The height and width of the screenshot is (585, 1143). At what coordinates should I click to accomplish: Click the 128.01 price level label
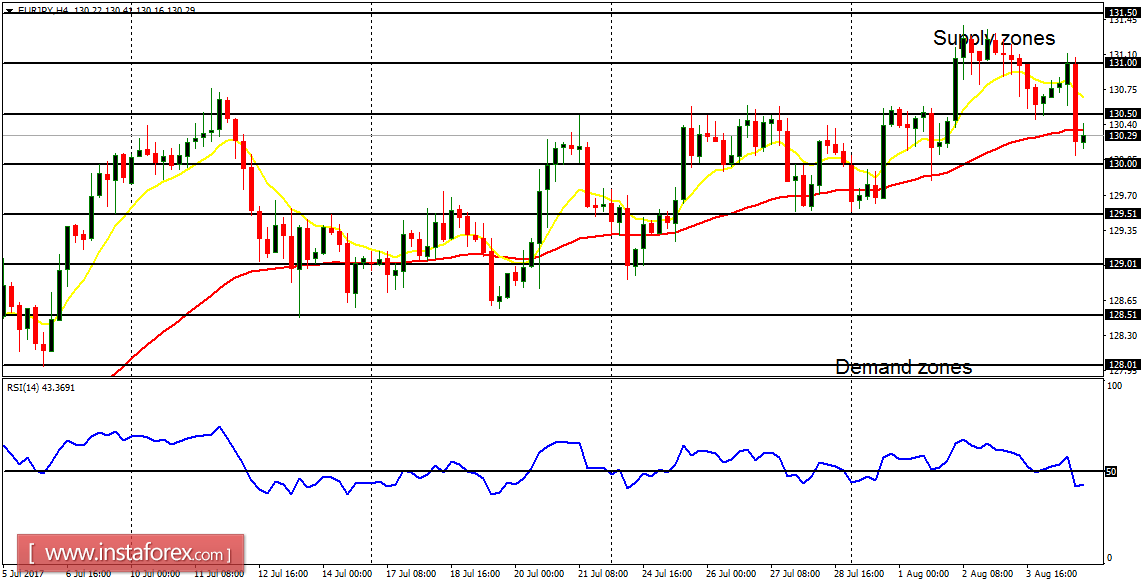point(1121,364)
